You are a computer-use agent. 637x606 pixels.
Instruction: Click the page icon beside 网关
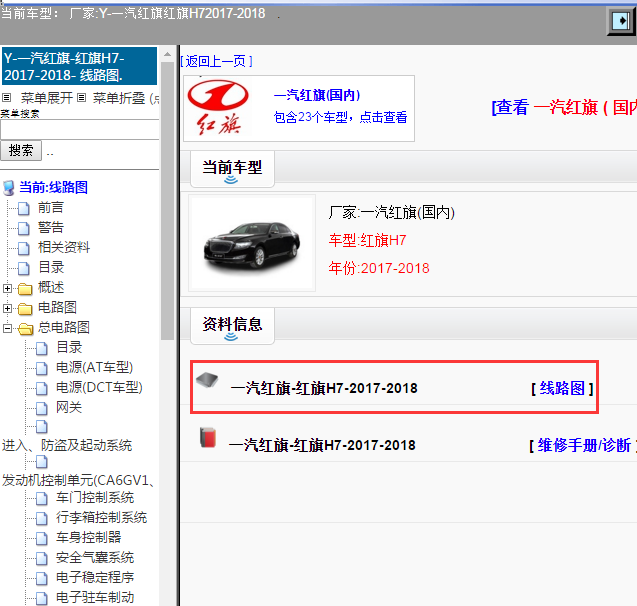click(x=41, y=408)
